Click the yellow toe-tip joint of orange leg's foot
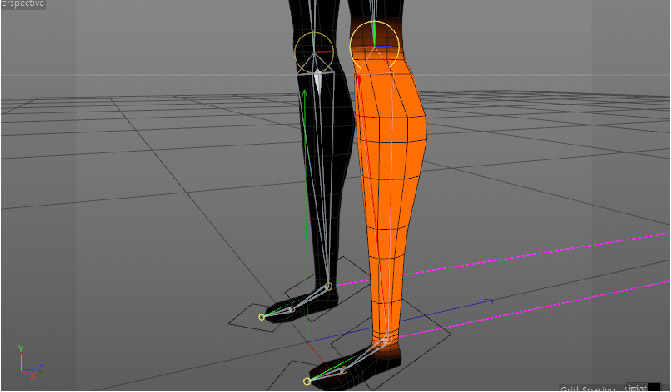Screen dimensions: 671x392 [x=306, y=381]
